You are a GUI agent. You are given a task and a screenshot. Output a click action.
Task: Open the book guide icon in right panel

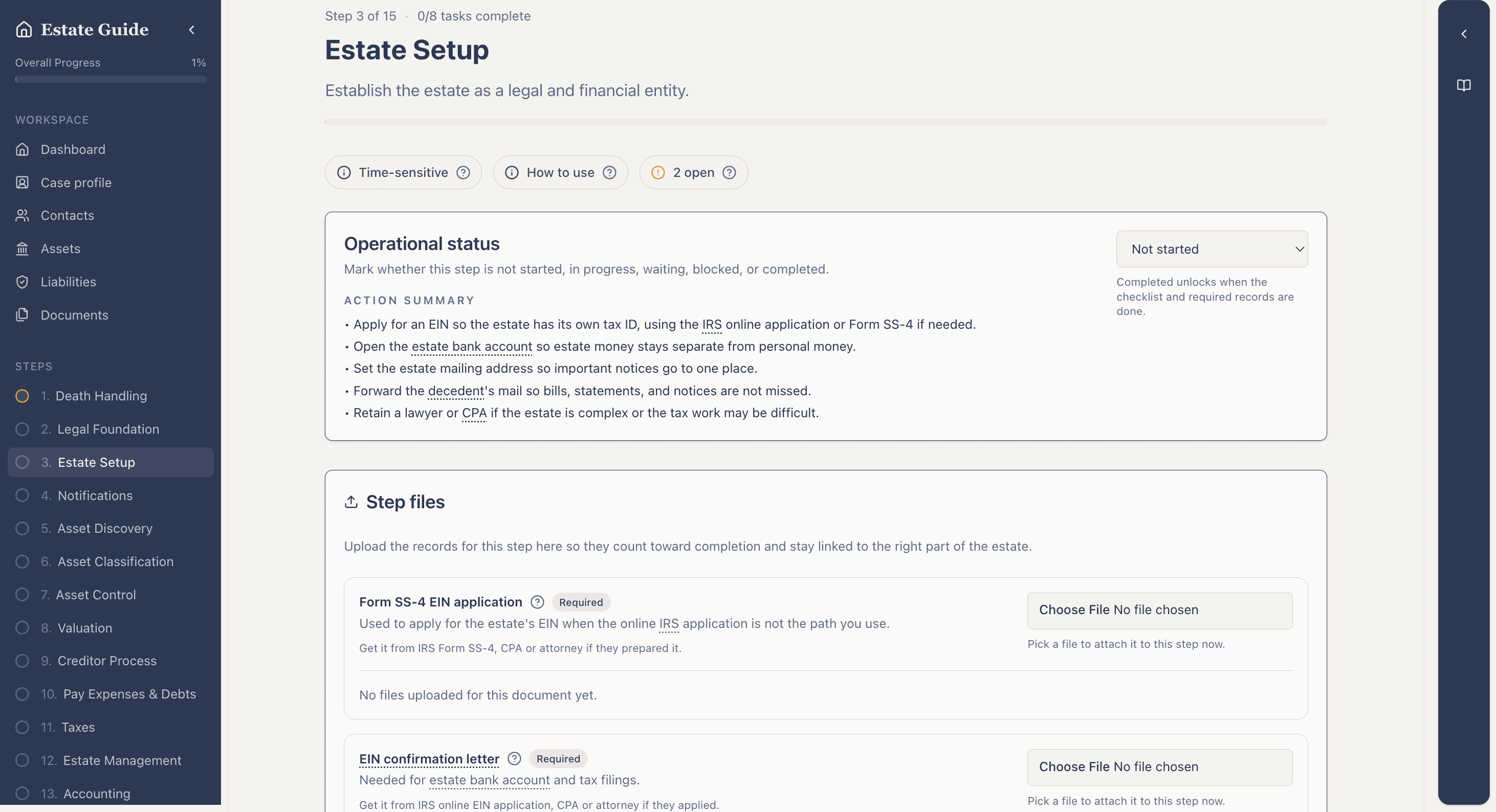(1463, 85)
